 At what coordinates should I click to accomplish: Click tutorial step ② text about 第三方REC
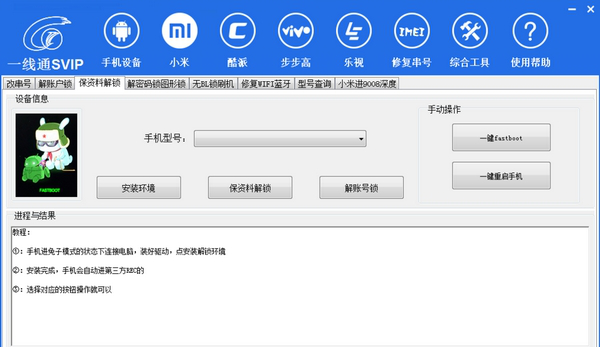point(78,270)
